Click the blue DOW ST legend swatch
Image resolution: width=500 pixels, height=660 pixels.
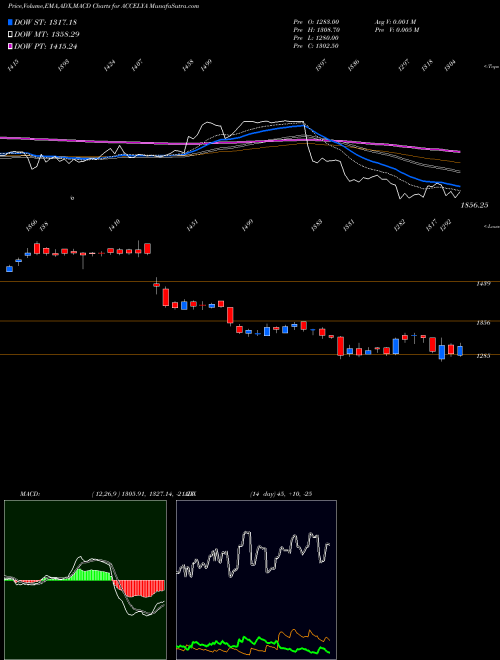point(10,22)
